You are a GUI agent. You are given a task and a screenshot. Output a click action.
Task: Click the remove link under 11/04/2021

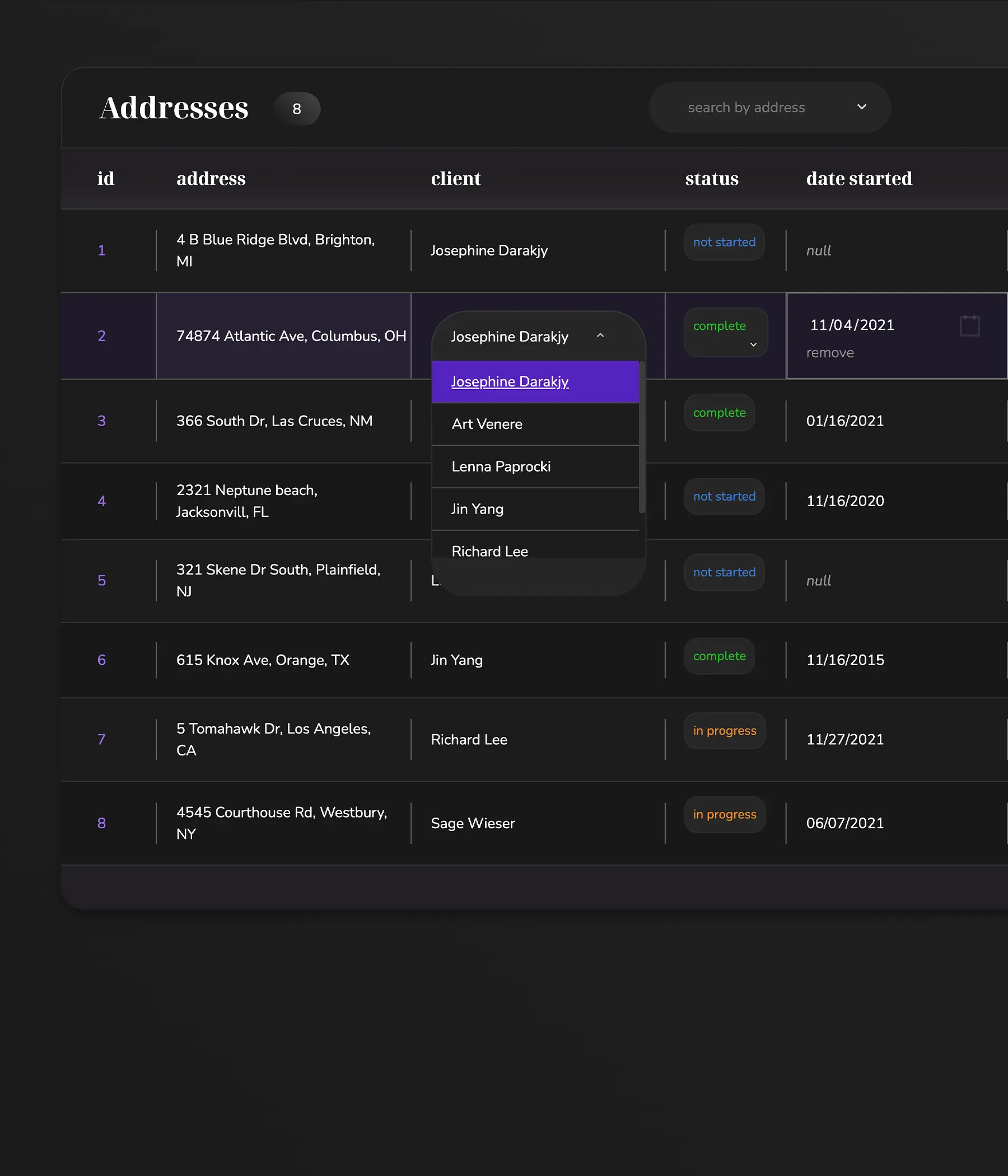click(x=830, y=352)
